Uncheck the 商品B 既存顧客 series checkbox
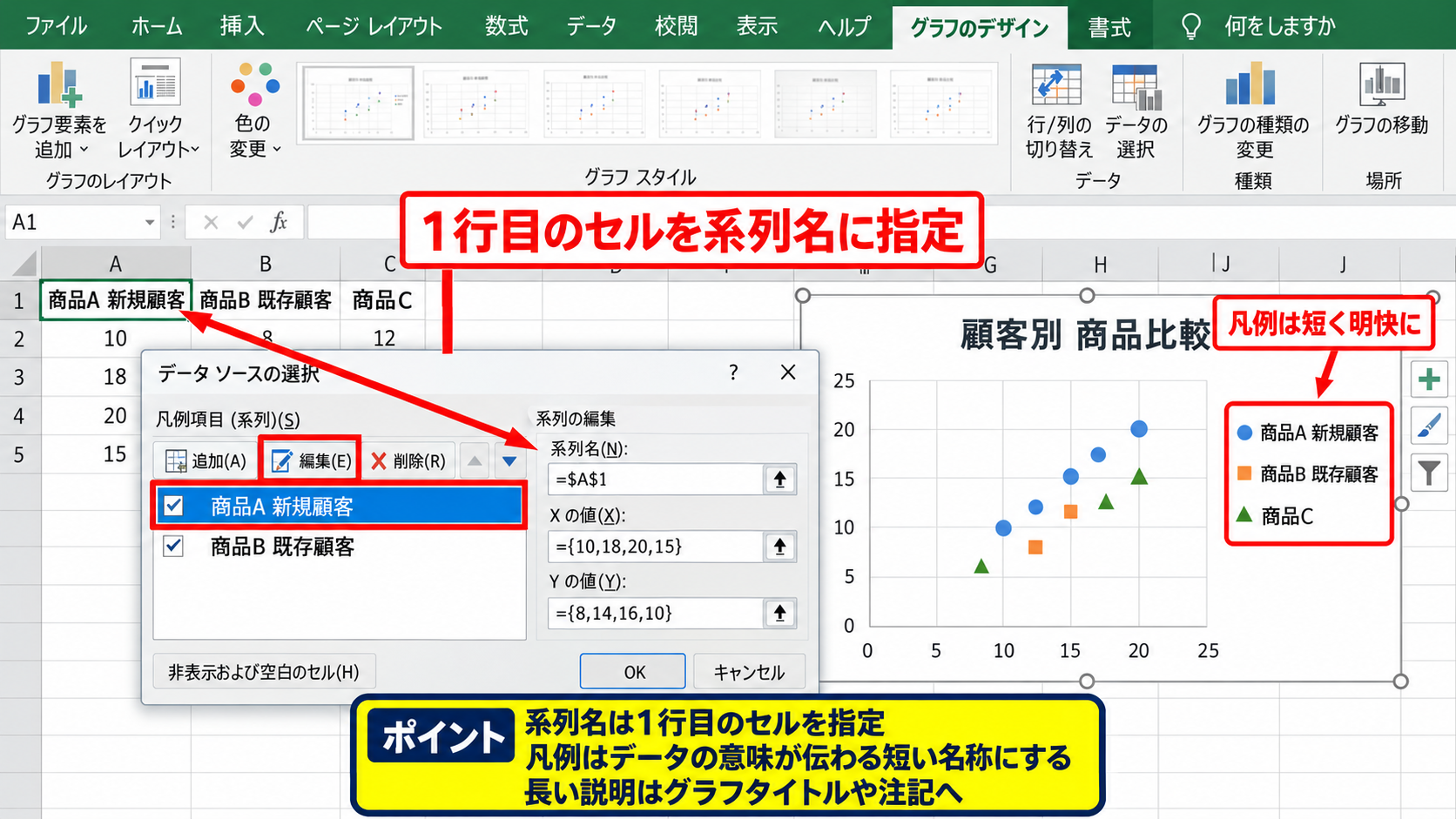The image size is (1456, 819). [174, 546]
